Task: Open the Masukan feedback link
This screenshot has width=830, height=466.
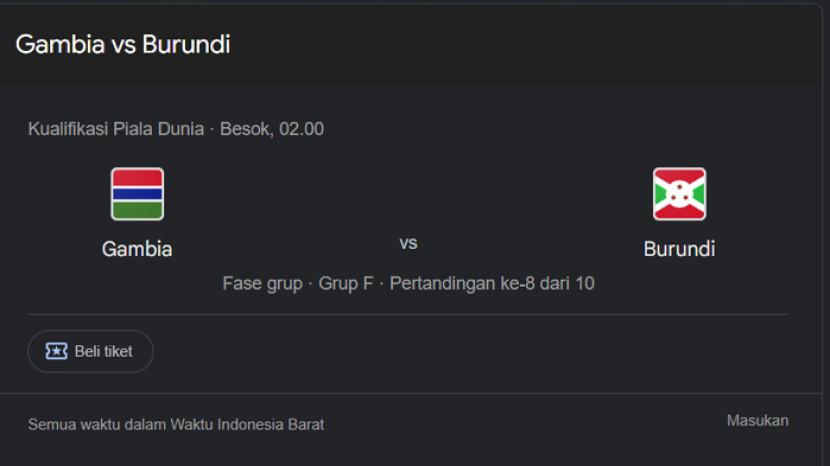Action: click(x=757, y=421)
